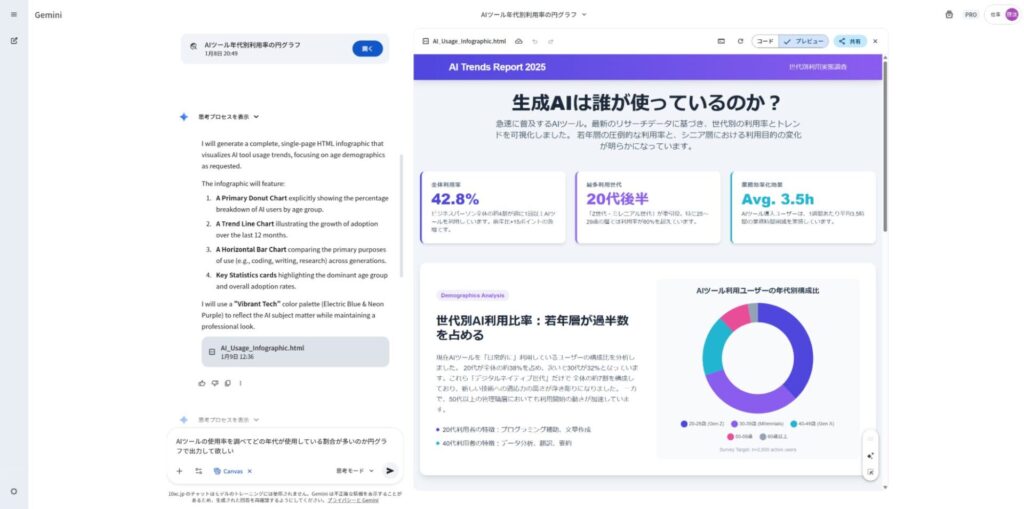
Task: Click the preview scrollbar down arrow
Action: pyautogui.click(x=885, y=487)
